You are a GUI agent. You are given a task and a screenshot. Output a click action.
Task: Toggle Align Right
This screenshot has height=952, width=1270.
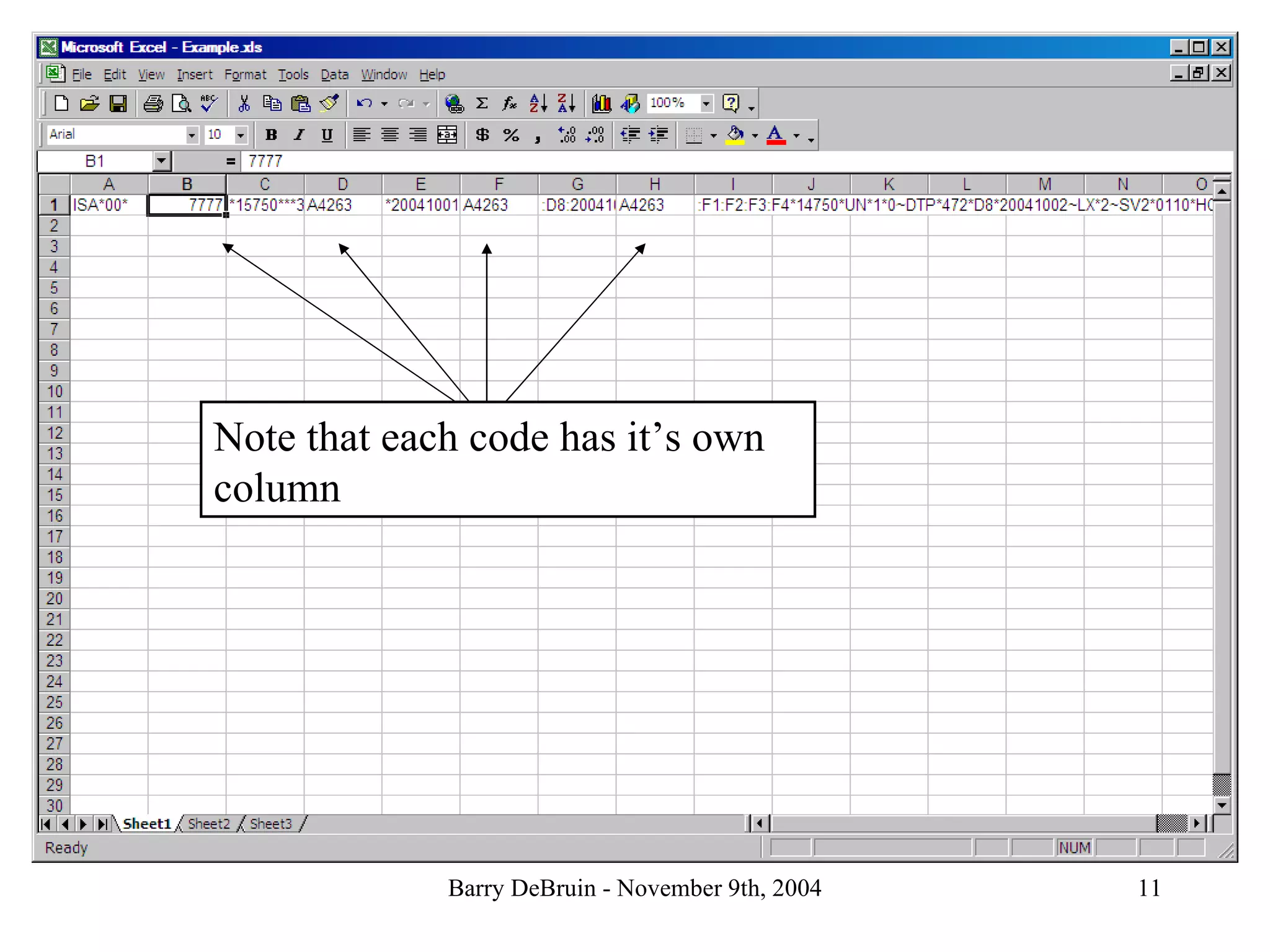point(419,135)
